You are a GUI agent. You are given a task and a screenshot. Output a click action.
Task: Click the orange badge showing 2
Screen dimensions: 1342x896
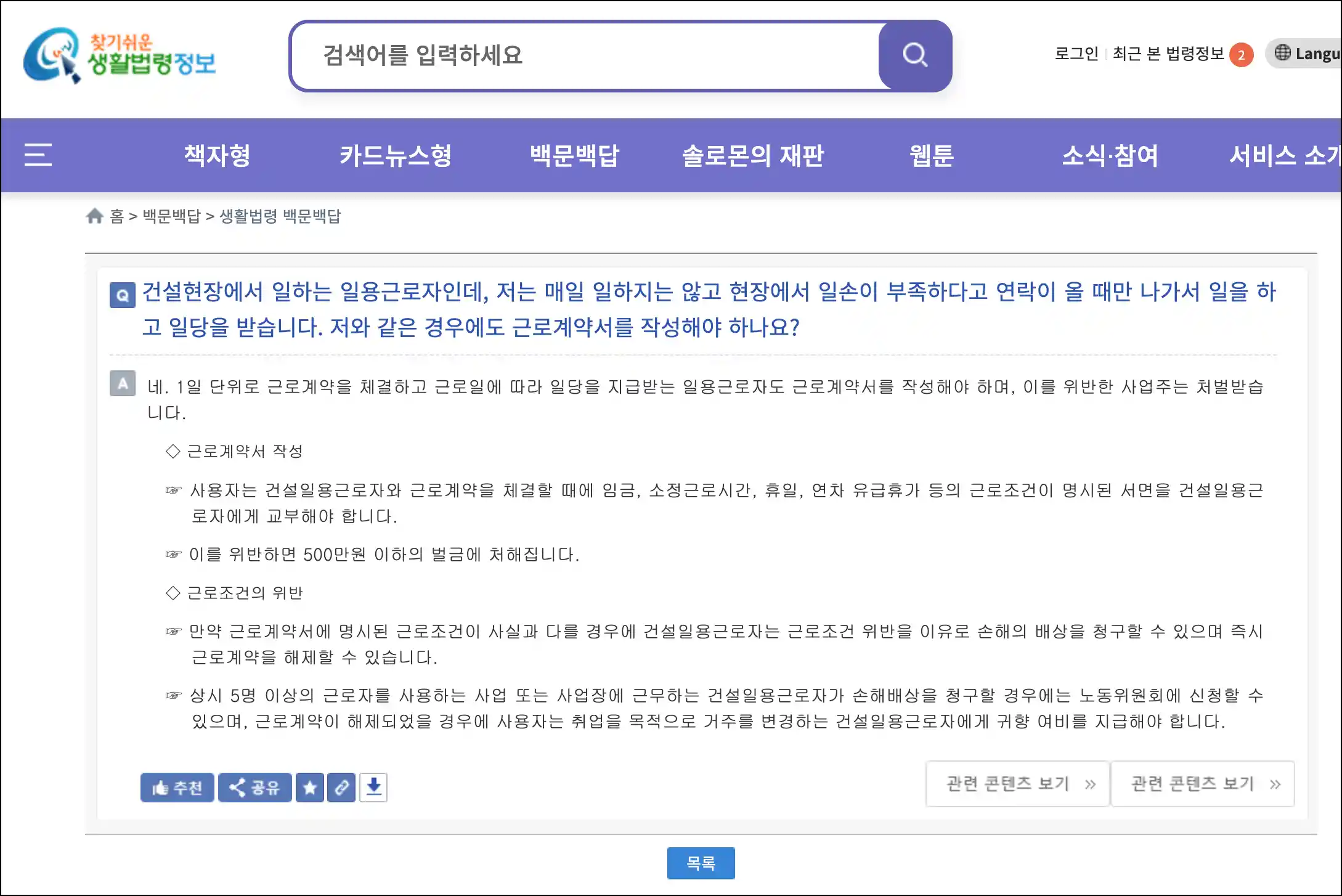(x=1241, y=55)
